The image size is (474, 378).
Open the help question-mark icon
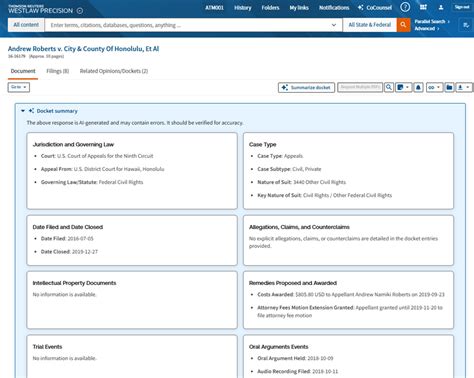pyautogui.click(x=405, y=7)
